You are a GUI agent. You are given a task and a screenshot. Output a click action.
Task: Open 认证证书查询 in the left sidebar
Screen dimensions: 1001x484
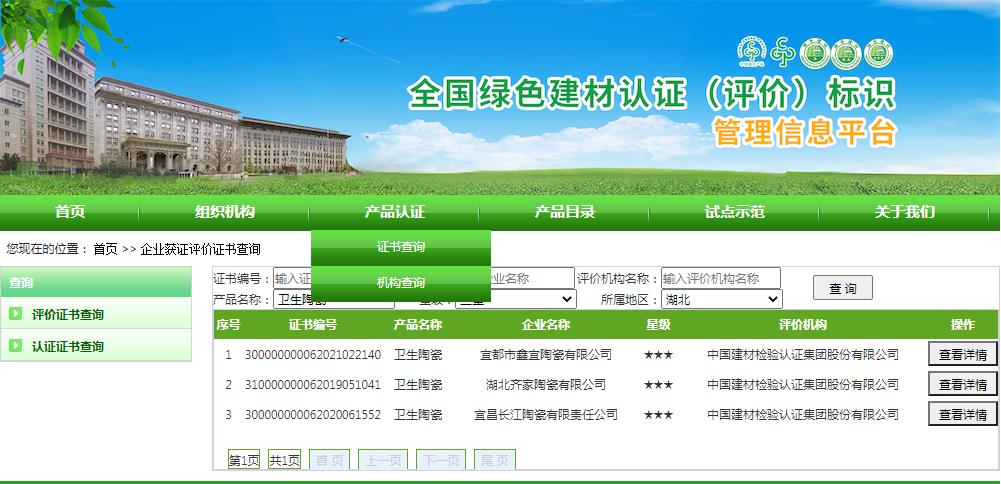click(68, 346)
